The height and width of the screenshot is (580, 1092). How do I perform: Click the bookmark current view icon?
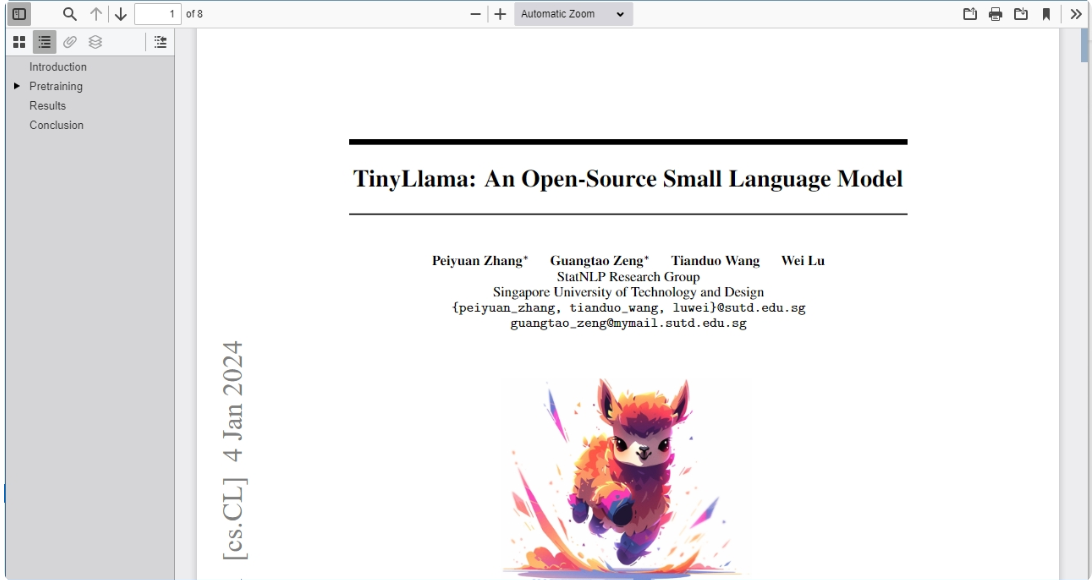(1046, 14)
